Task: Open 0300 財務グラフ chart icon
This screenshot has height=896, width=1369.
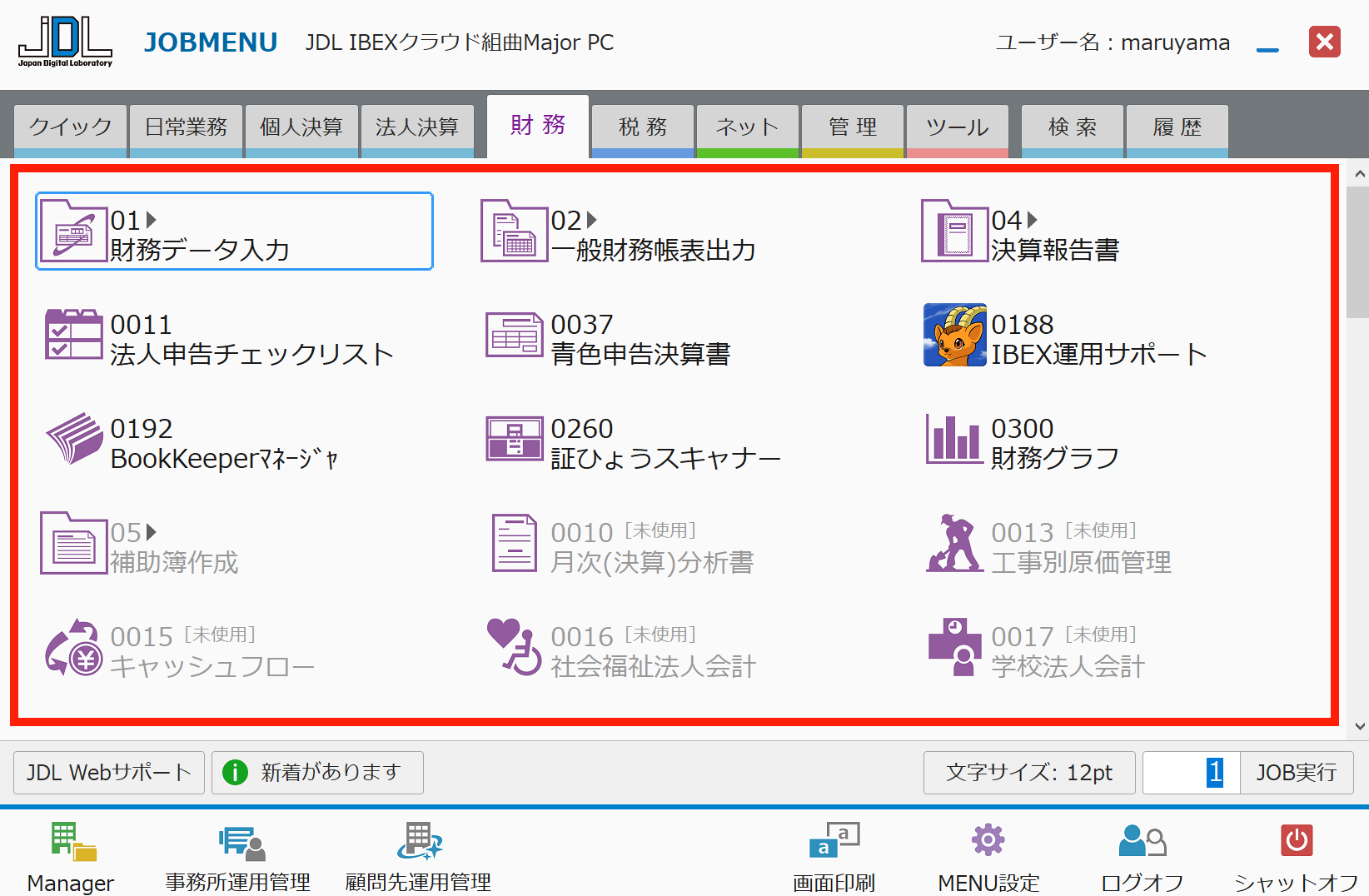Action: (955, 439)
